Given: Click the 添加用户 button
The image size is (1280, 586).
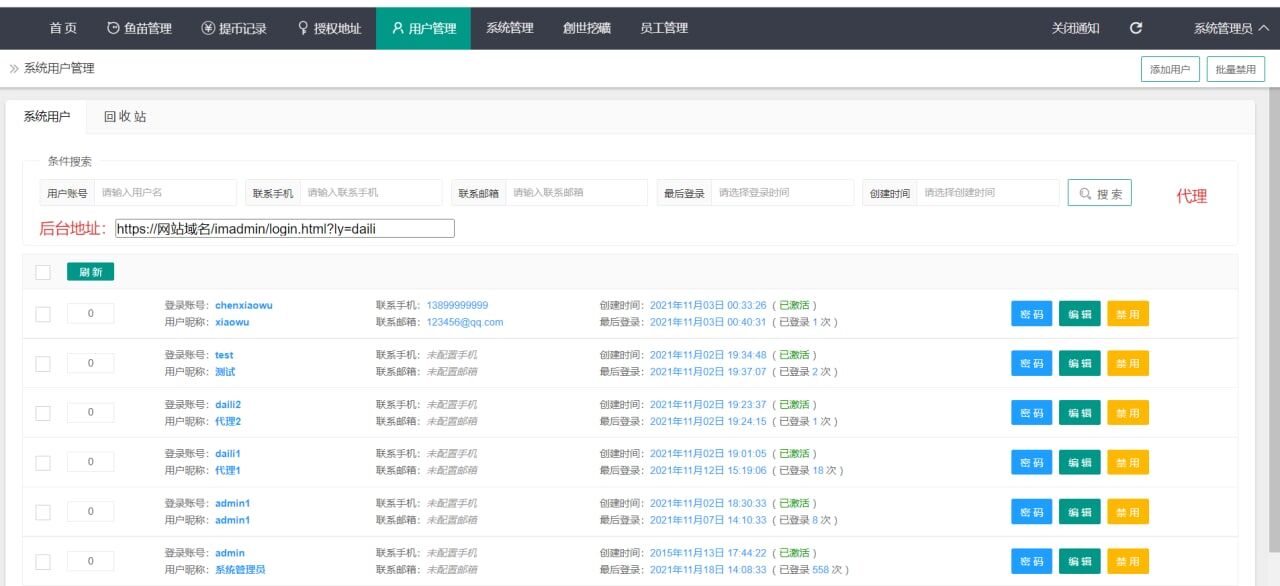Looking at the screenshot, I should point(1170,69).
